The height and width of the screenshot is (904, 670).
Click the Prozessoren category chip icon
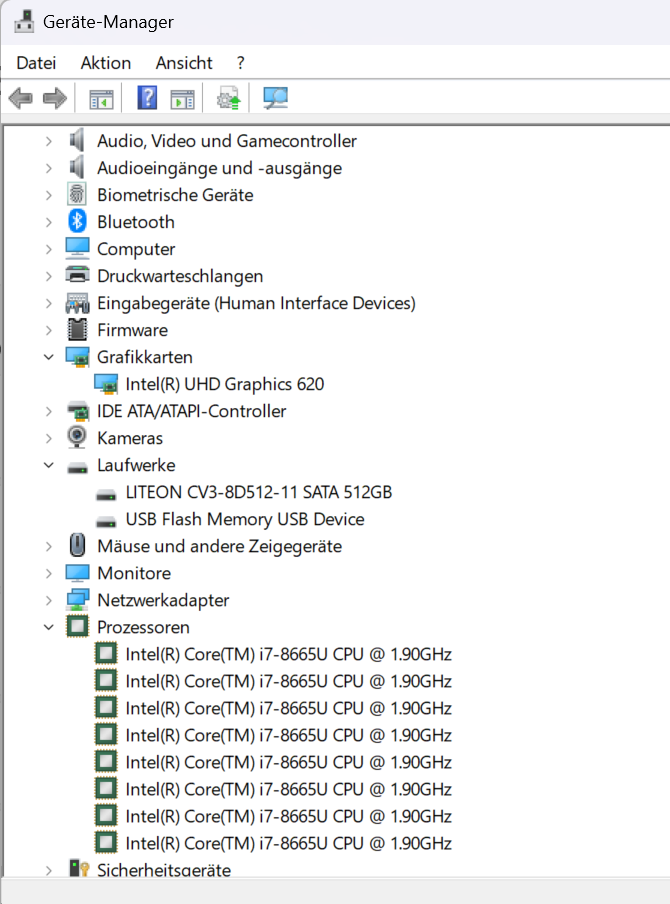(77, 626)
